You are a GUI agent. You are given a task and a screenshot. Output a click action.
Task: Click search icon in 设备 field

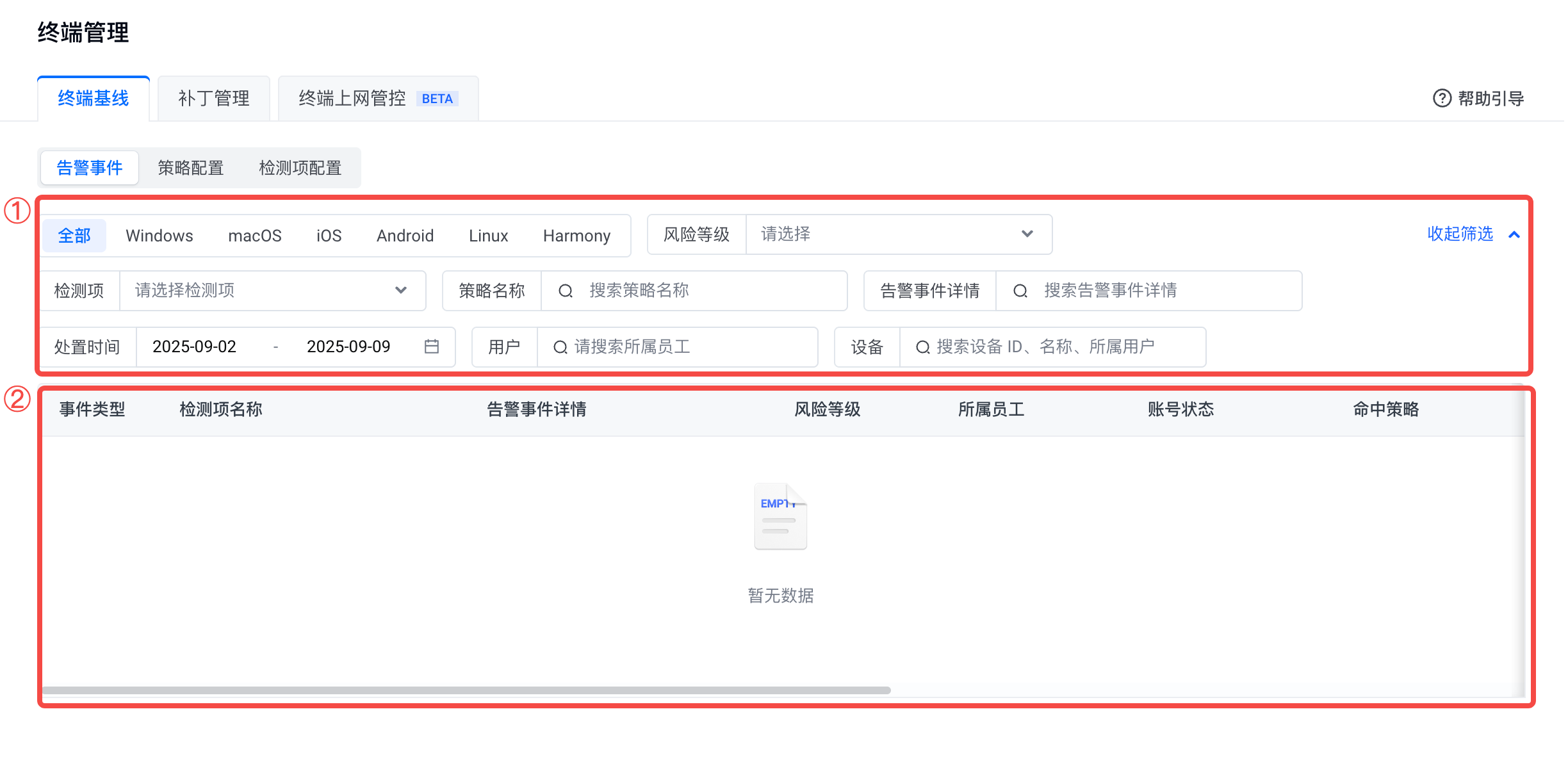[922, 347]
